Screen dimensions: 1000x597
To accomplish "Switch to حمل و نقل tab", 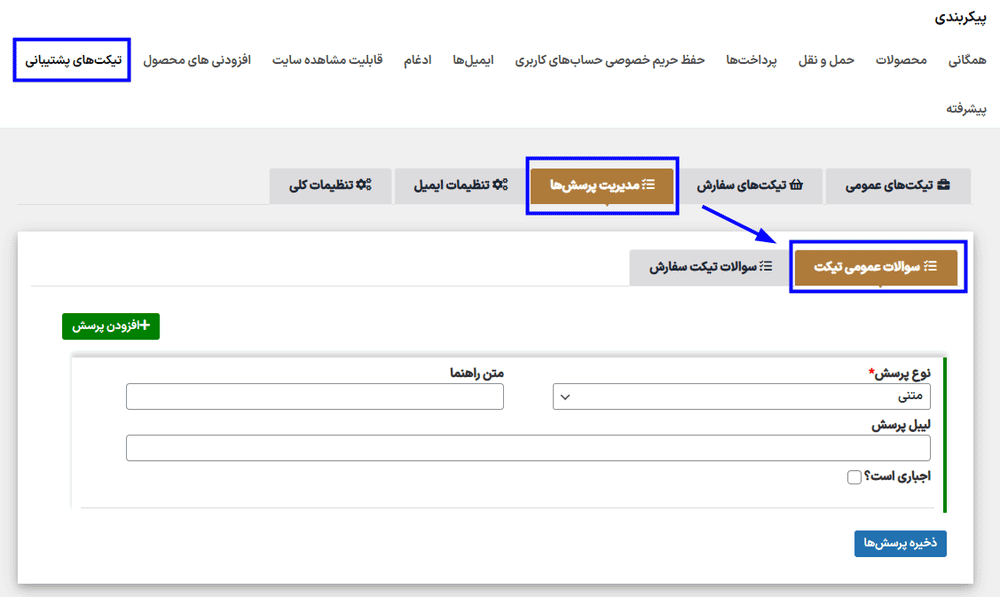I will click(x=826, y=60).
